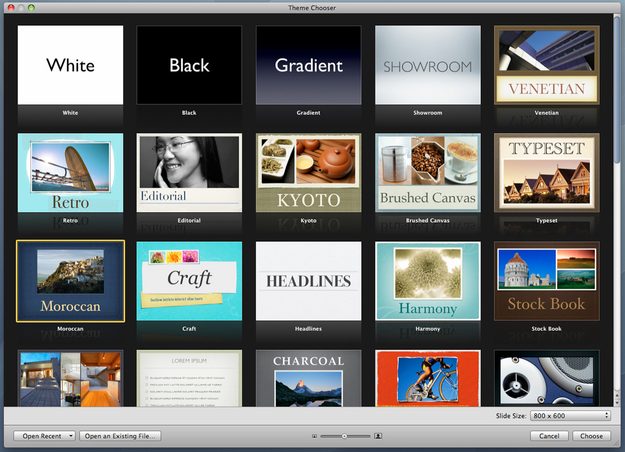The image size is (625, 452).
Task: Click the large thumbnail size icon
Action: click(x=378, y=436)
